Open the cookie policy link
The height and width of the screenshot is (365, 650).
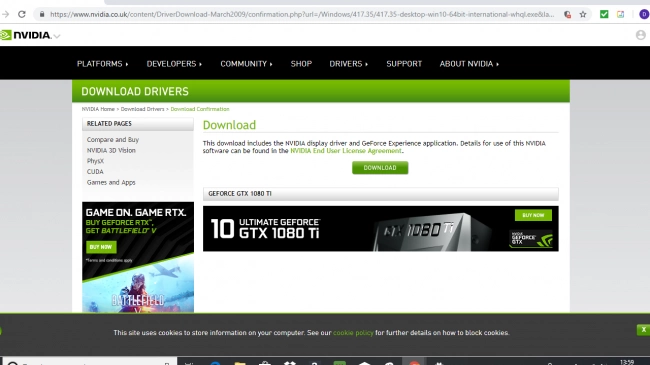pos(353,333)
